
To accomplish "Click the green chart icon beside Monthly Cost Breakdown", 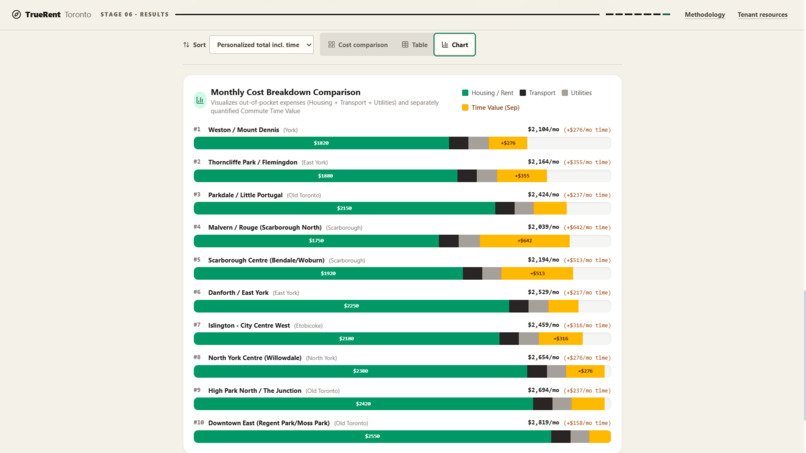I will coord(200,100).
